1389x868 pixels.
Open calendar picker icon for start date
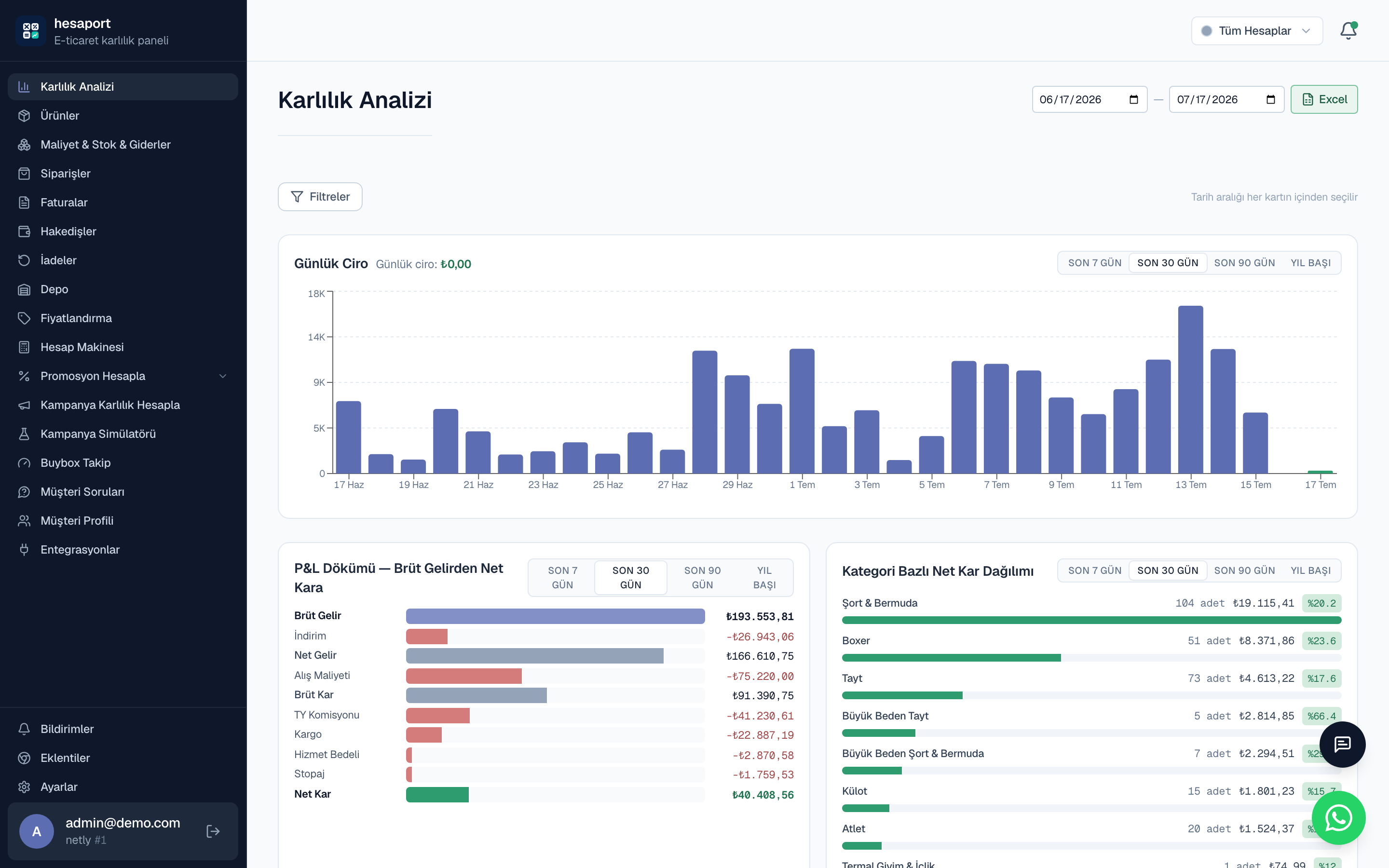click(1133, 100)
